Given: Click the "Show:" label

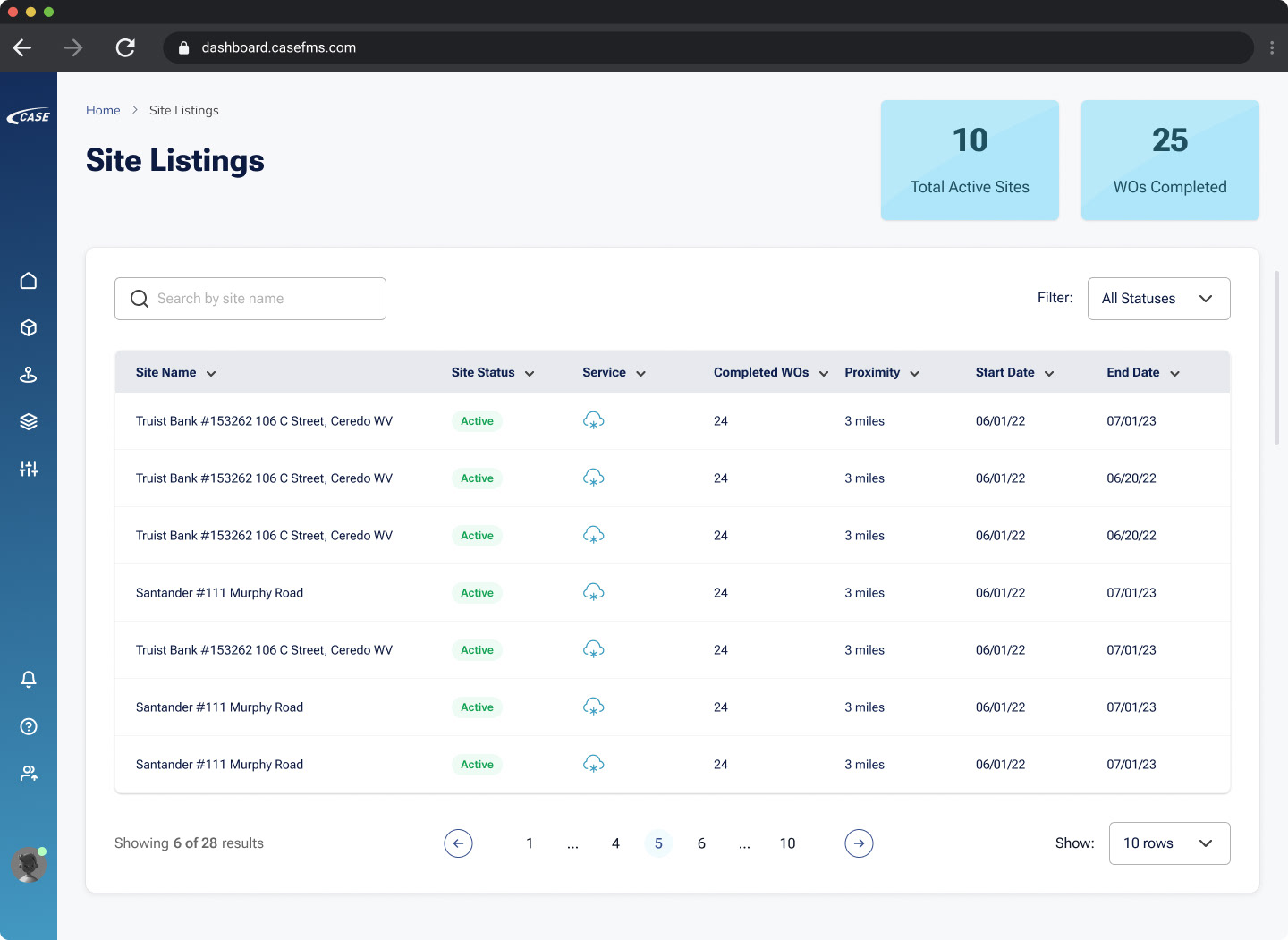Looking at the screenshot, I should point(1075,843).
